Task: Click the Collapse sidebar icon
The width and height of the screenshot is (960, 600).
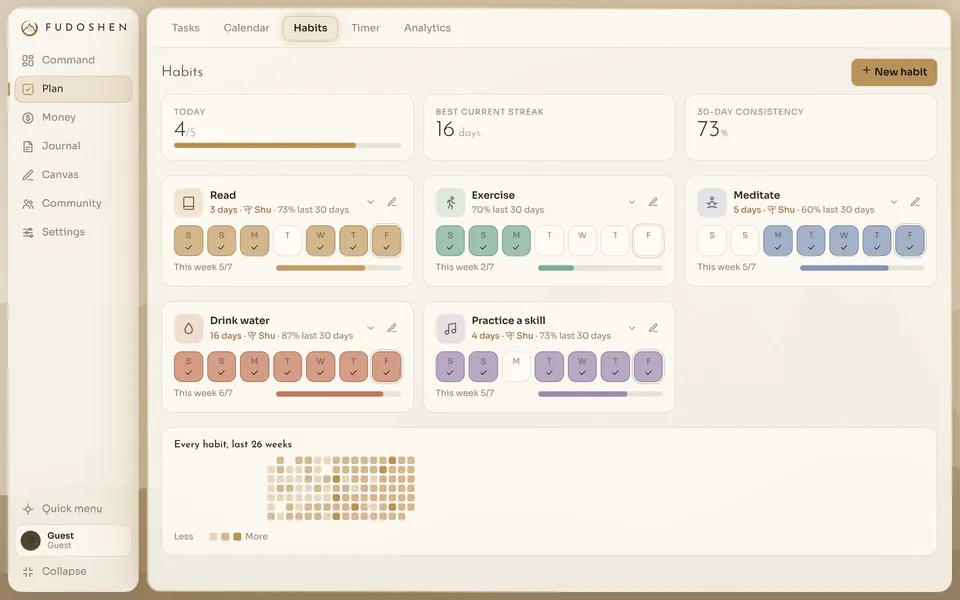Action: coord(28,572)
